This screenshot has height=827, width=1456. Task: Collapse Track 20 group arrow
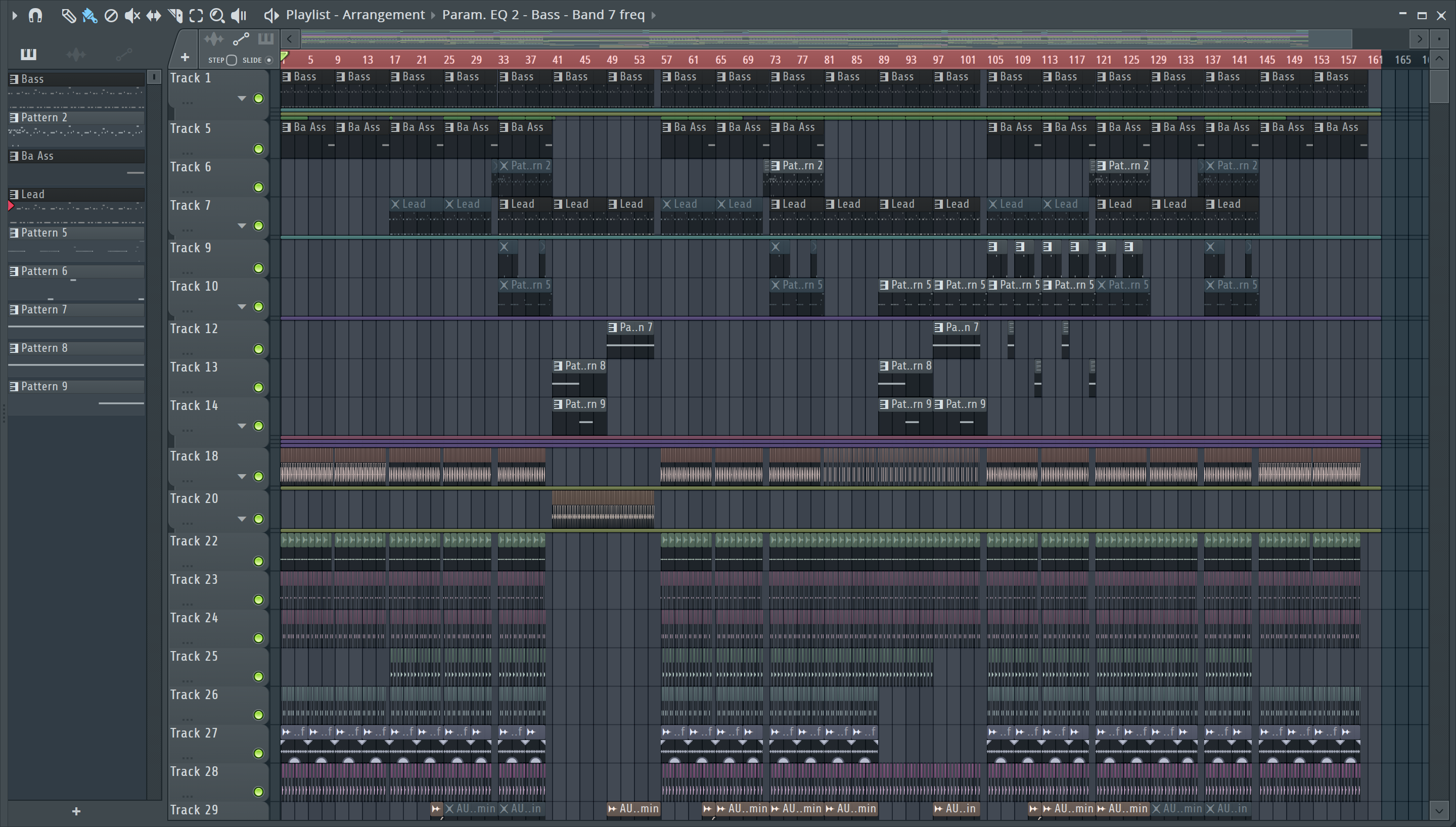[242, 519]
